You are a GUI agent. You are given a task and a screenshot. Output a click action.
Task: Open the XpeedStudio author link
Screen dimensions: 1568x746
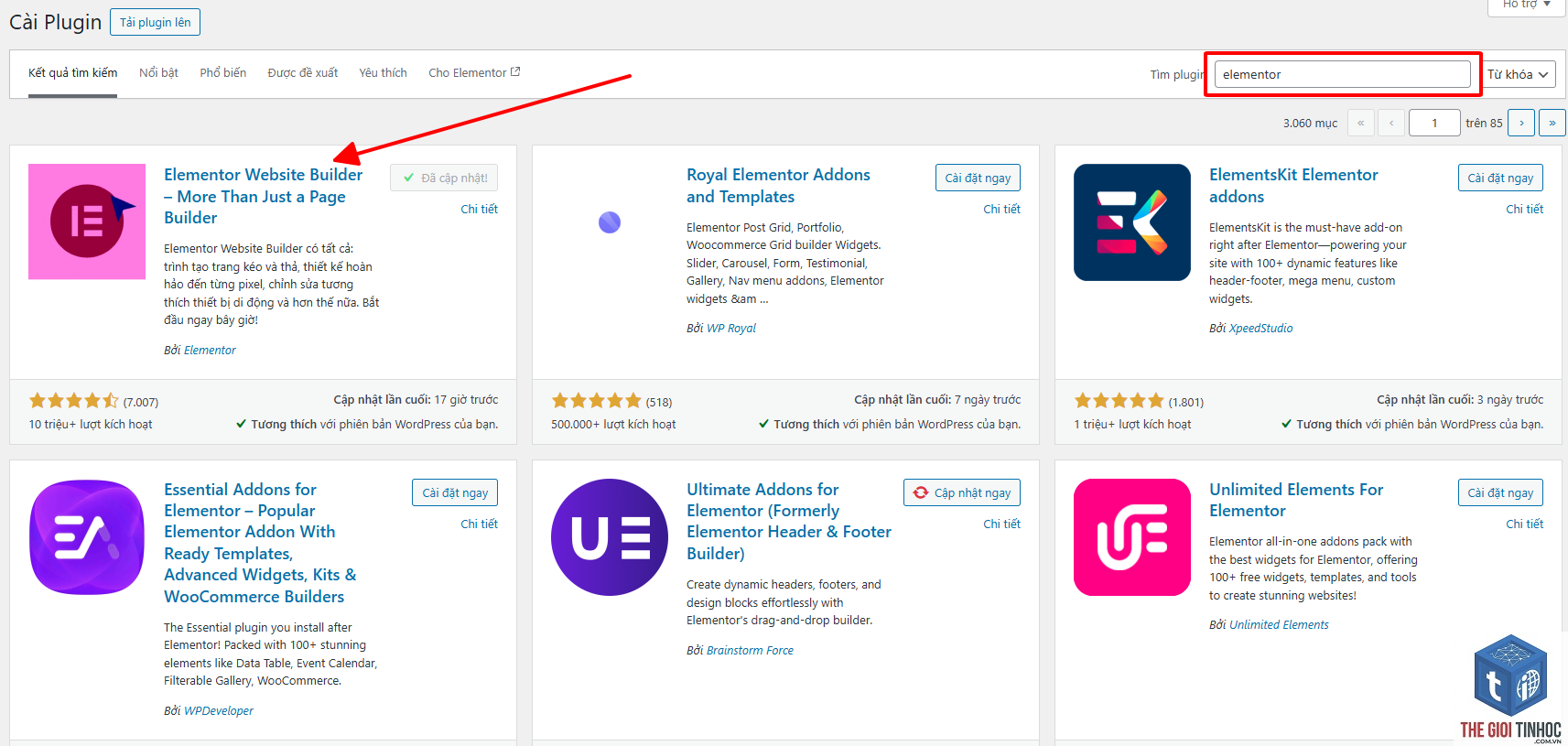point(1260,328)
